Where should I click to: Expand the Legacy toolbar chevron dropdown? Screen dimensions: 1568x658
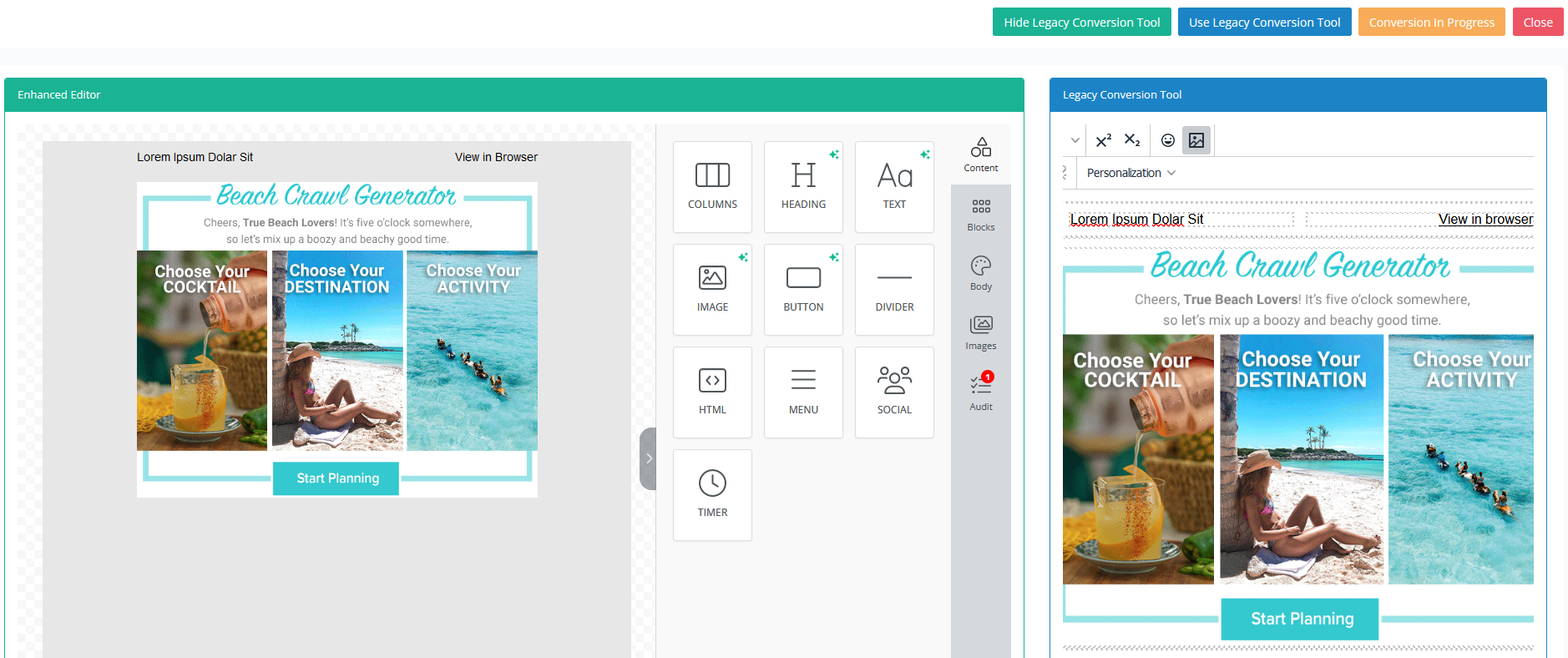tap(1075, 140)
